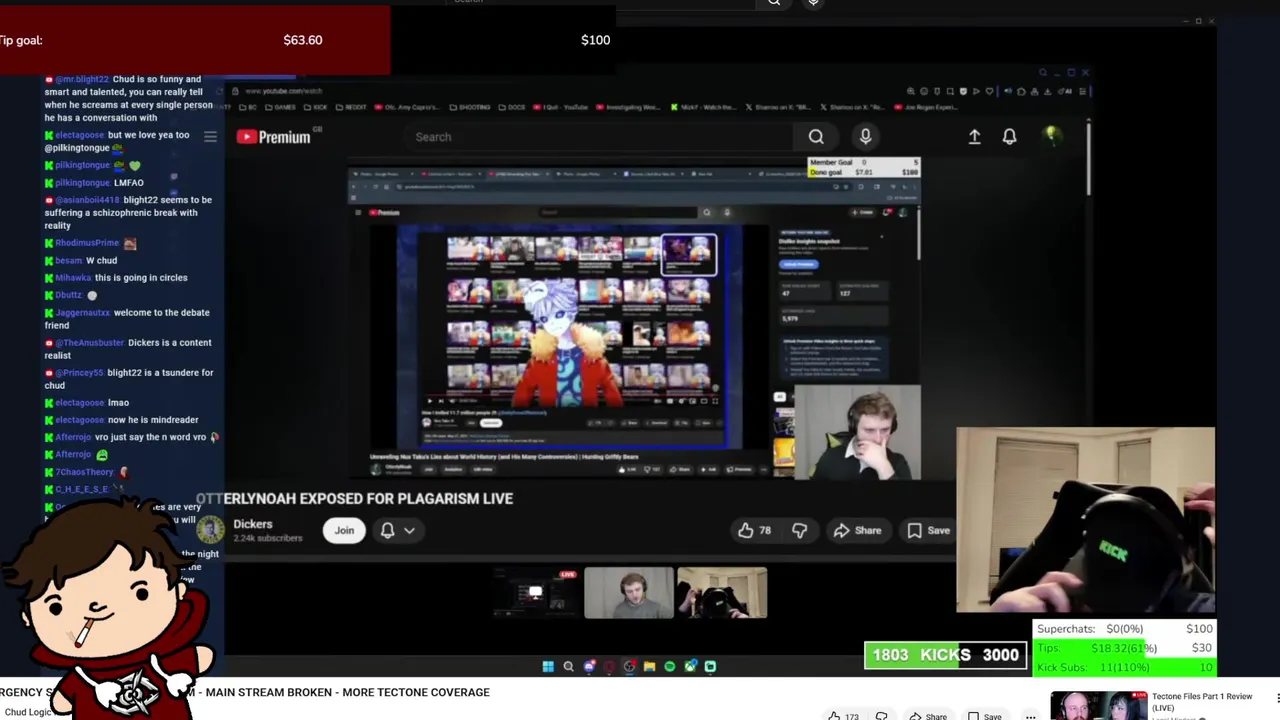Click chat message 'W chud' by besam
This screenshot has width=1280, height=720.
(81, 260)
